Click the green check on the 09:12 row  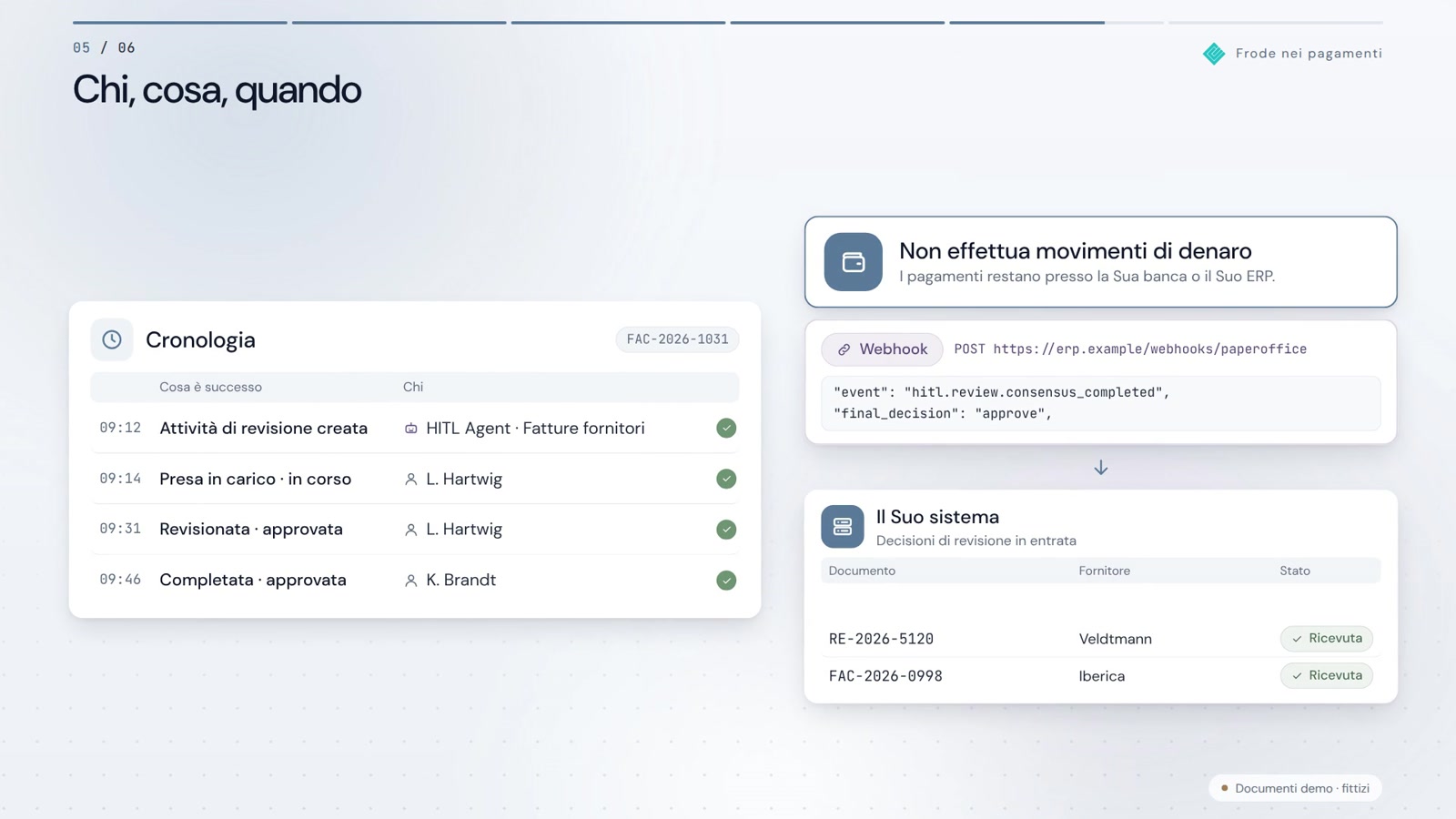pos(726,428)
